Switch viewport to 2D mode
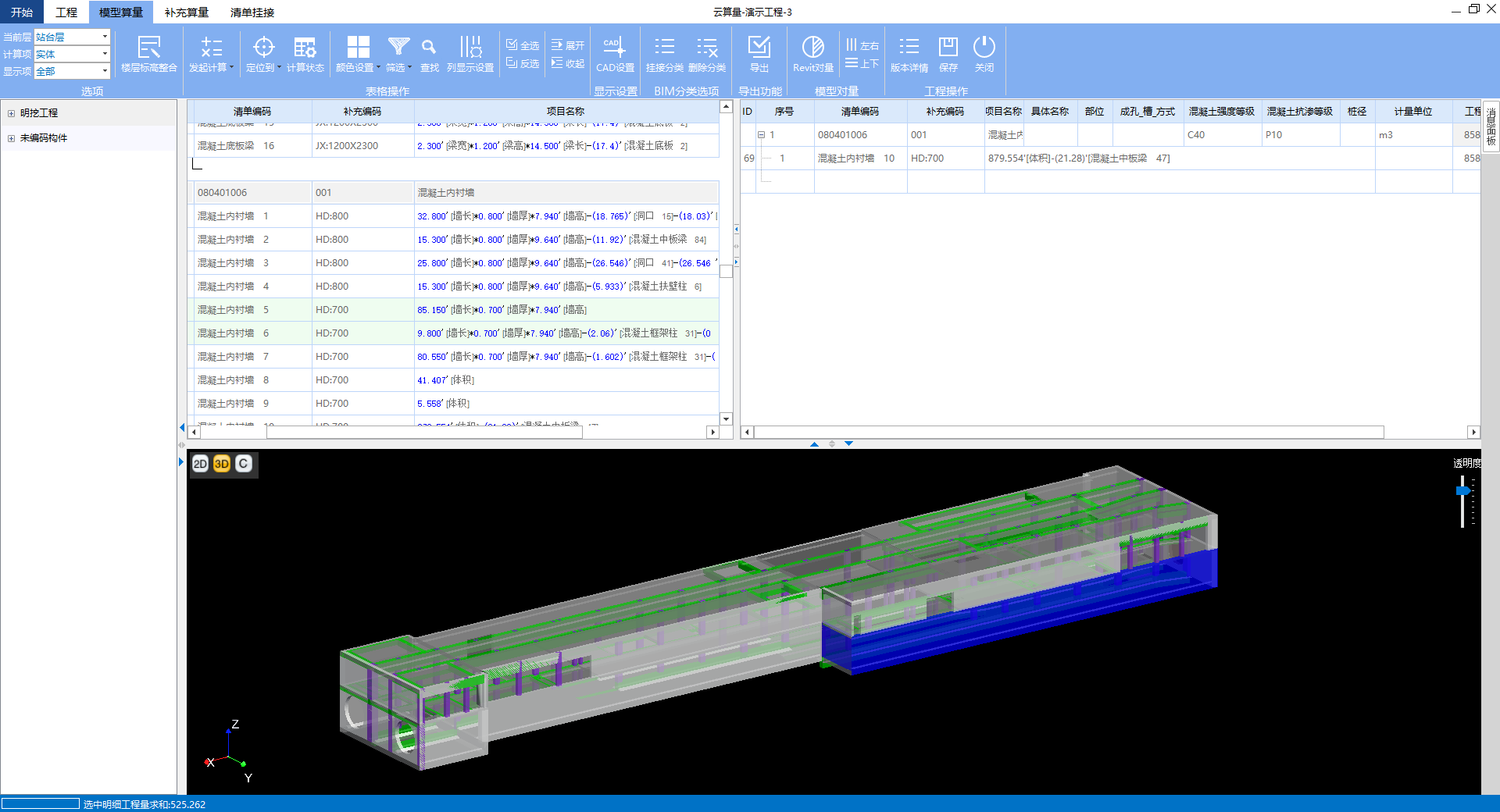The height and width of the screenshot is (812, 1500). [200, 464]
